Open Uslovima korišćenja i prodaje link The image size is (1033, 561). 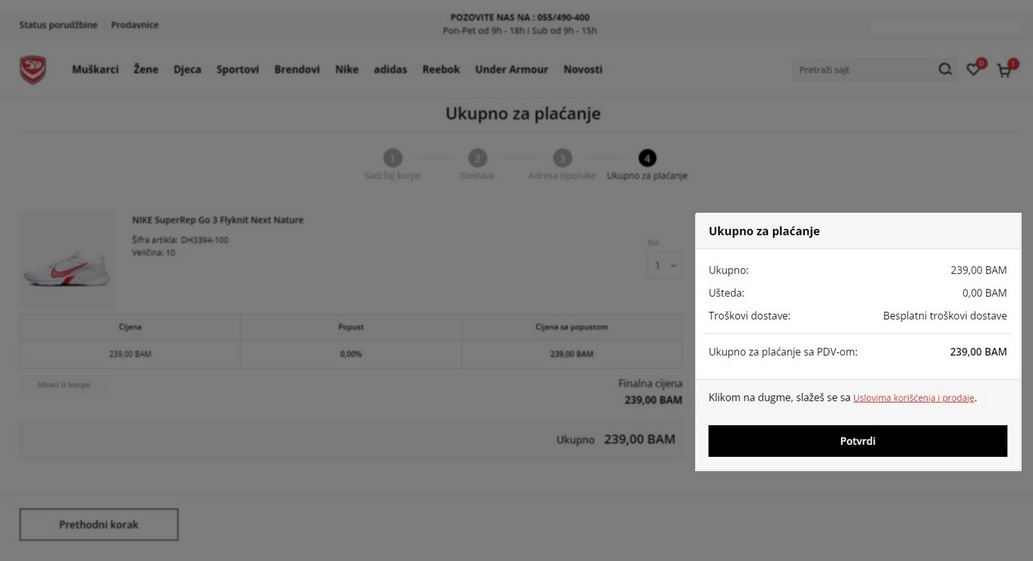click(913, 398)
